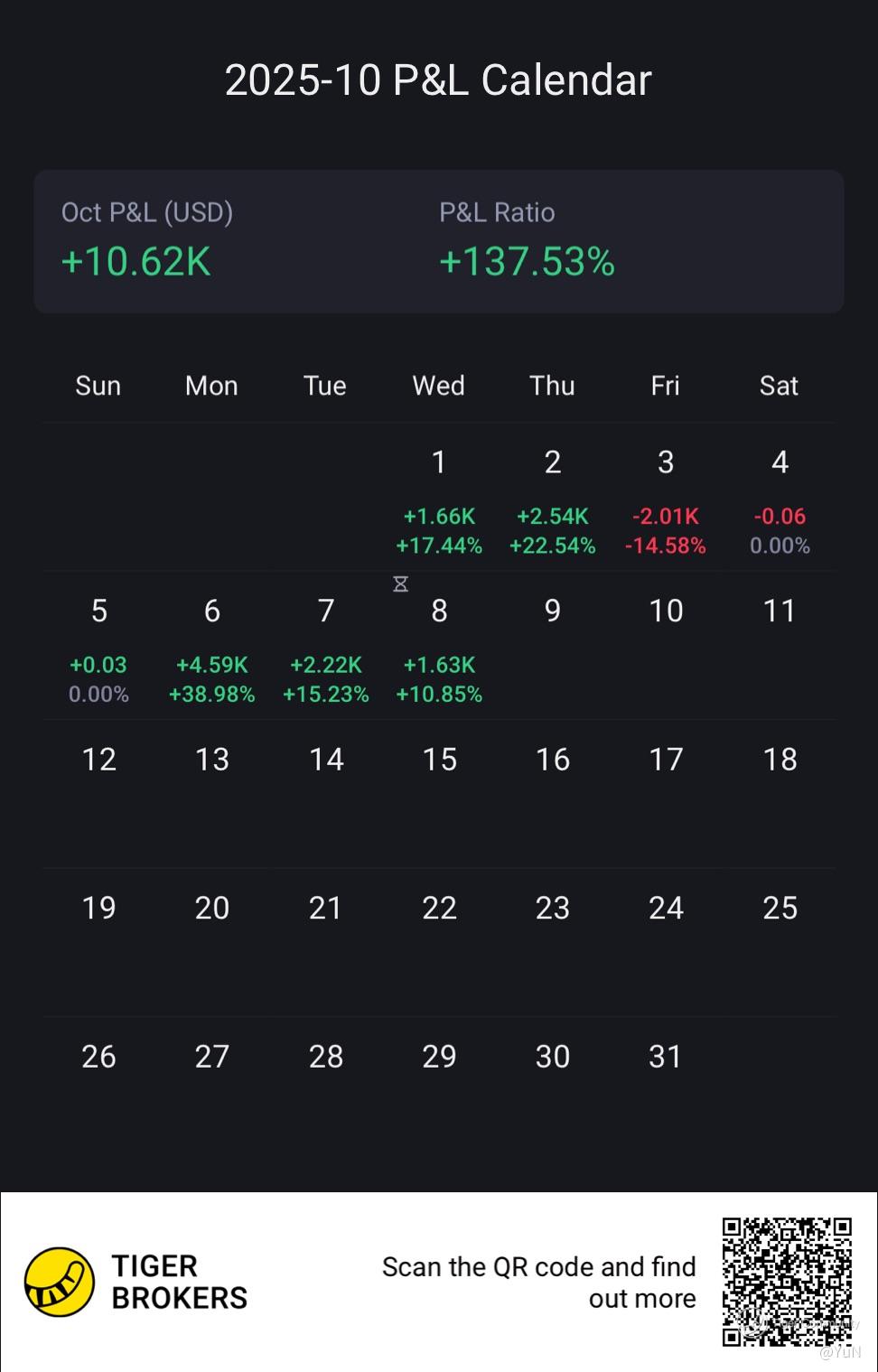The width and height of the screenshot is (878, 1372).
Task: Select October 4 showing -0.06
Action: point(780,502)
